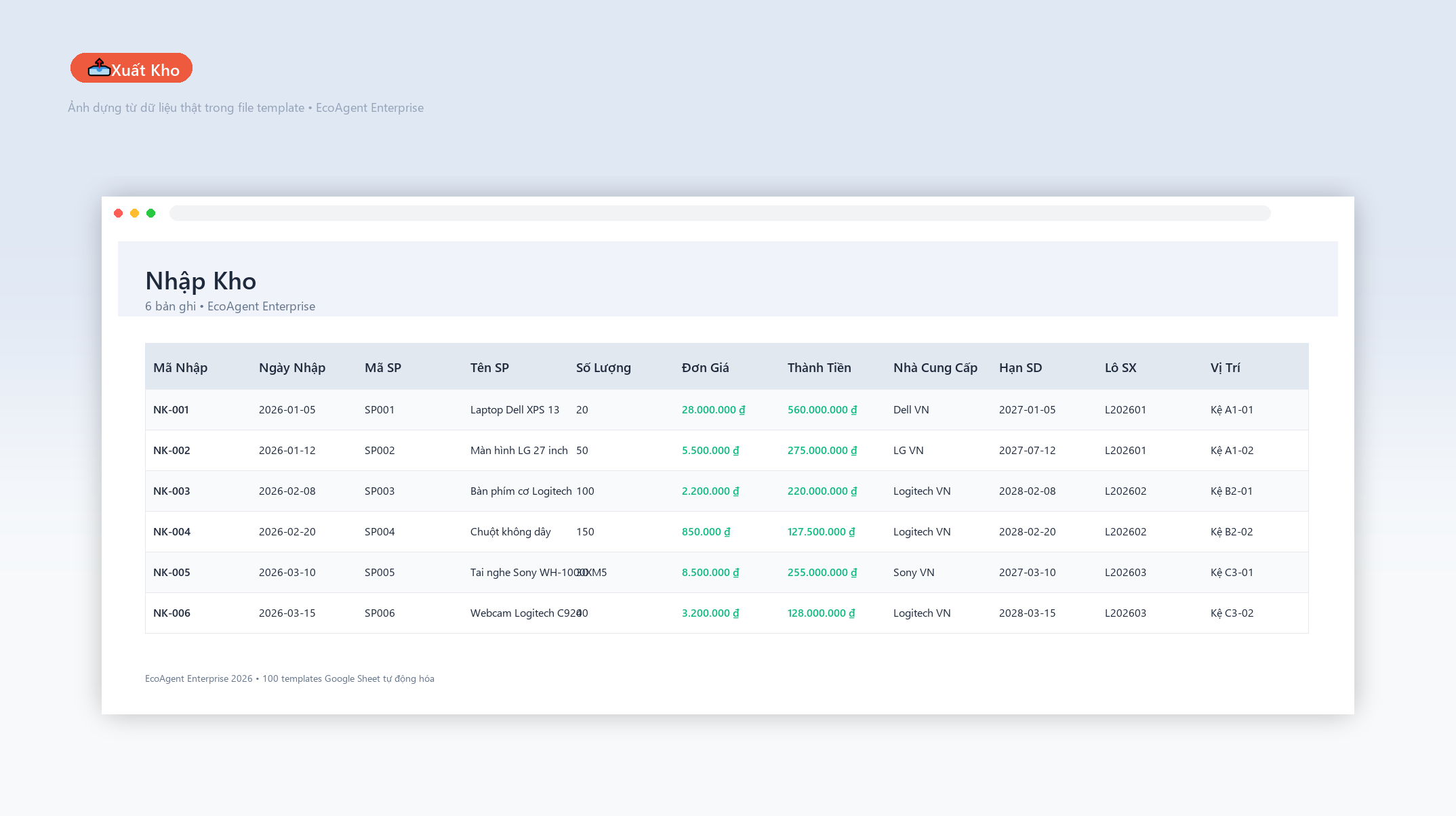Viewport: 1456px width, 816px height.
Task: Click the green maximize window dot
Action: click(151, 213)
